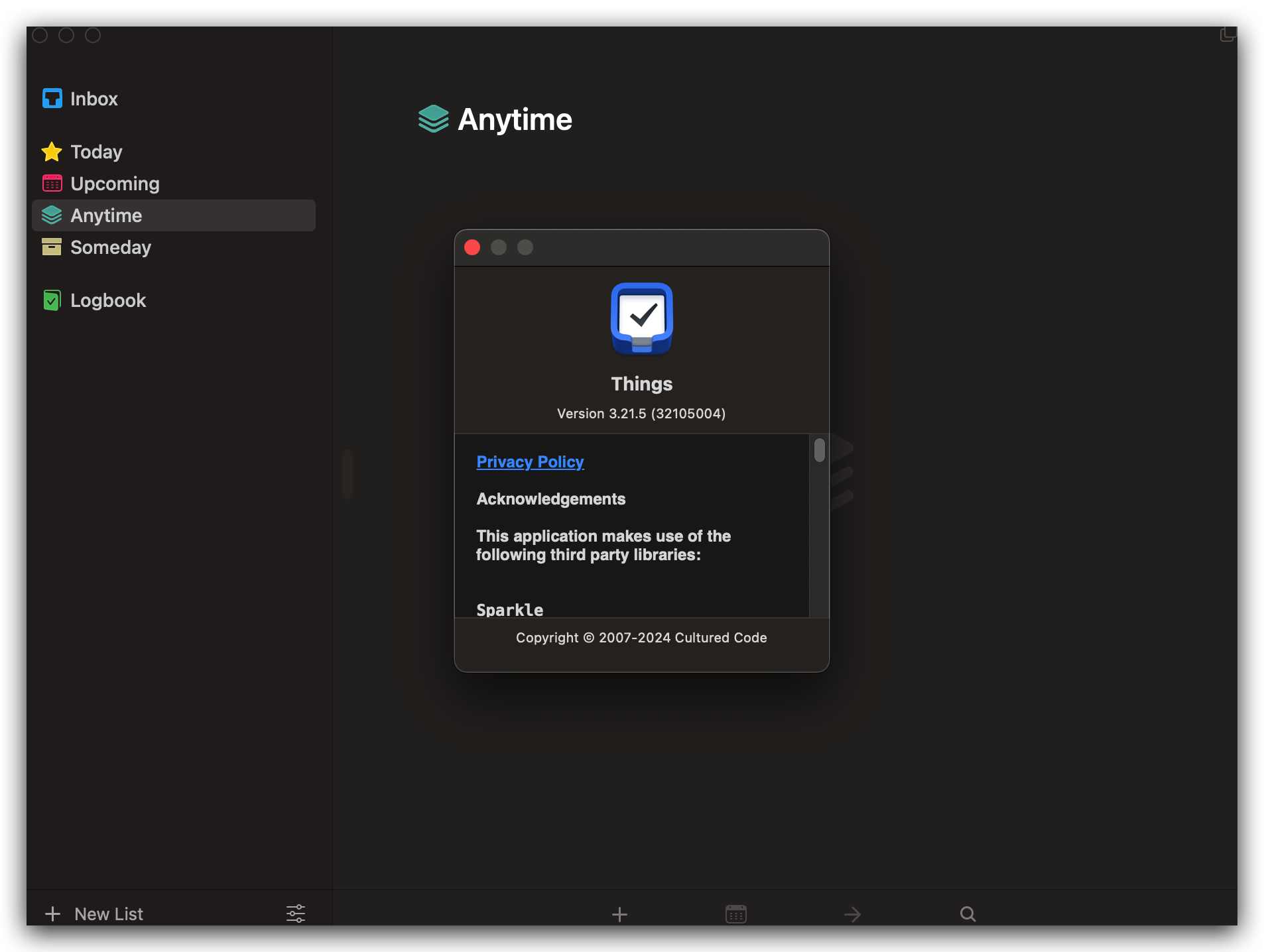Close the About Things dialog

point(472,247)
